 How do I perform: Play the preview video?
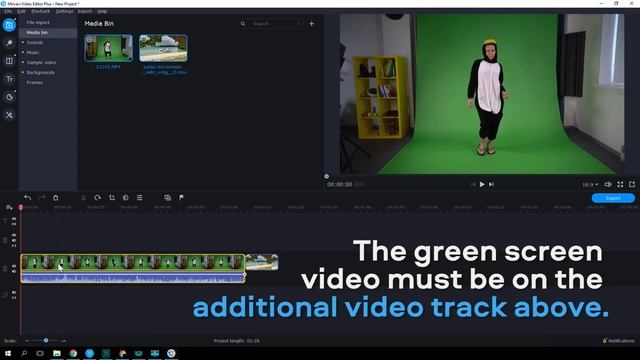(x=482, y=184)
